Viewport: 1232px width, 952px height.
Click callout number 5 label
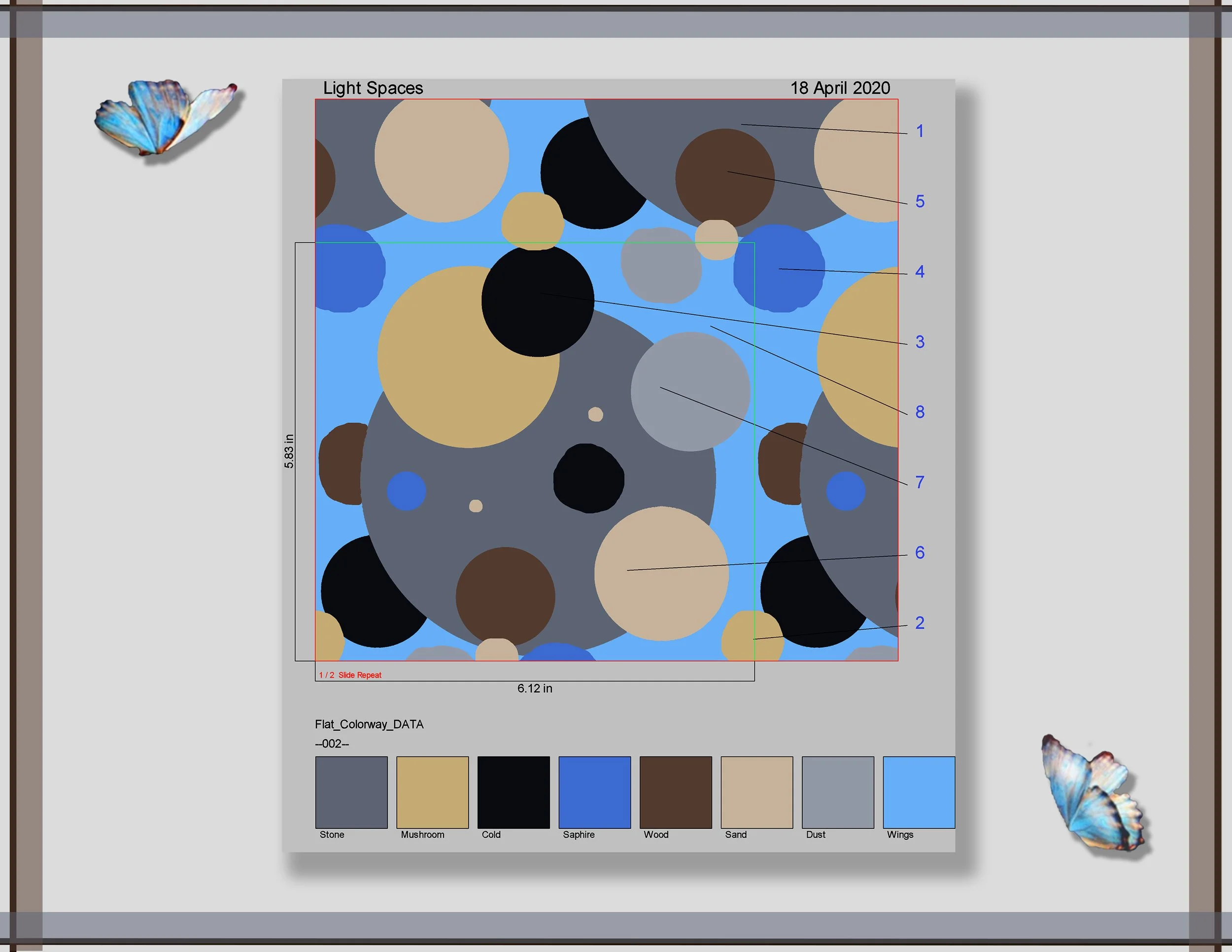(x=920, y=202)
